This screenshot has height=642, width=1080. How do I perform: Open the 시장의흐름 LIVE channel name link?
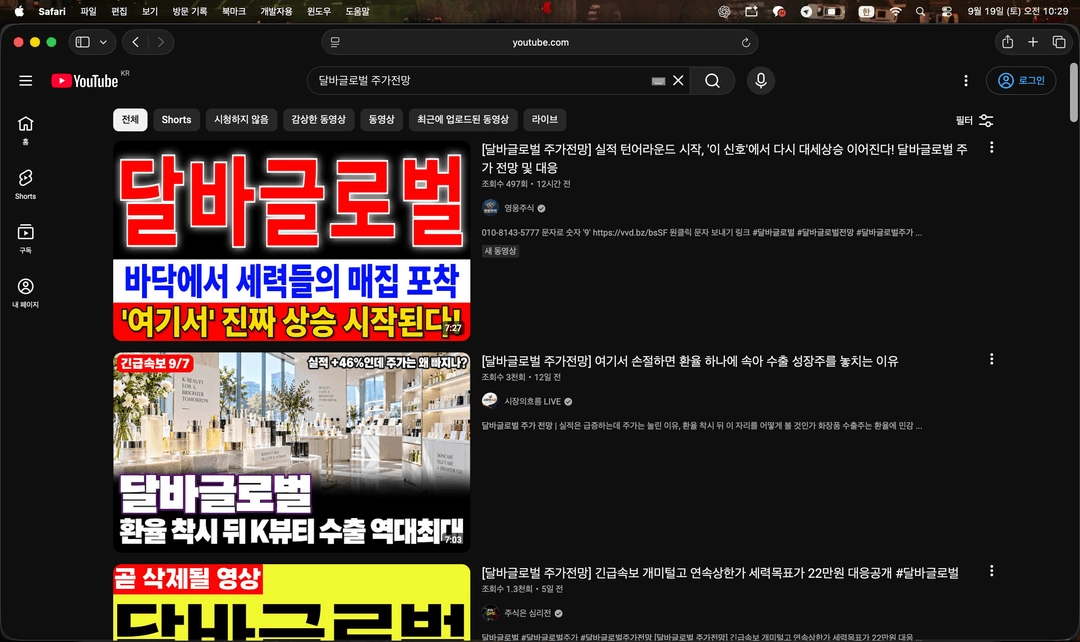pos(532,401)
